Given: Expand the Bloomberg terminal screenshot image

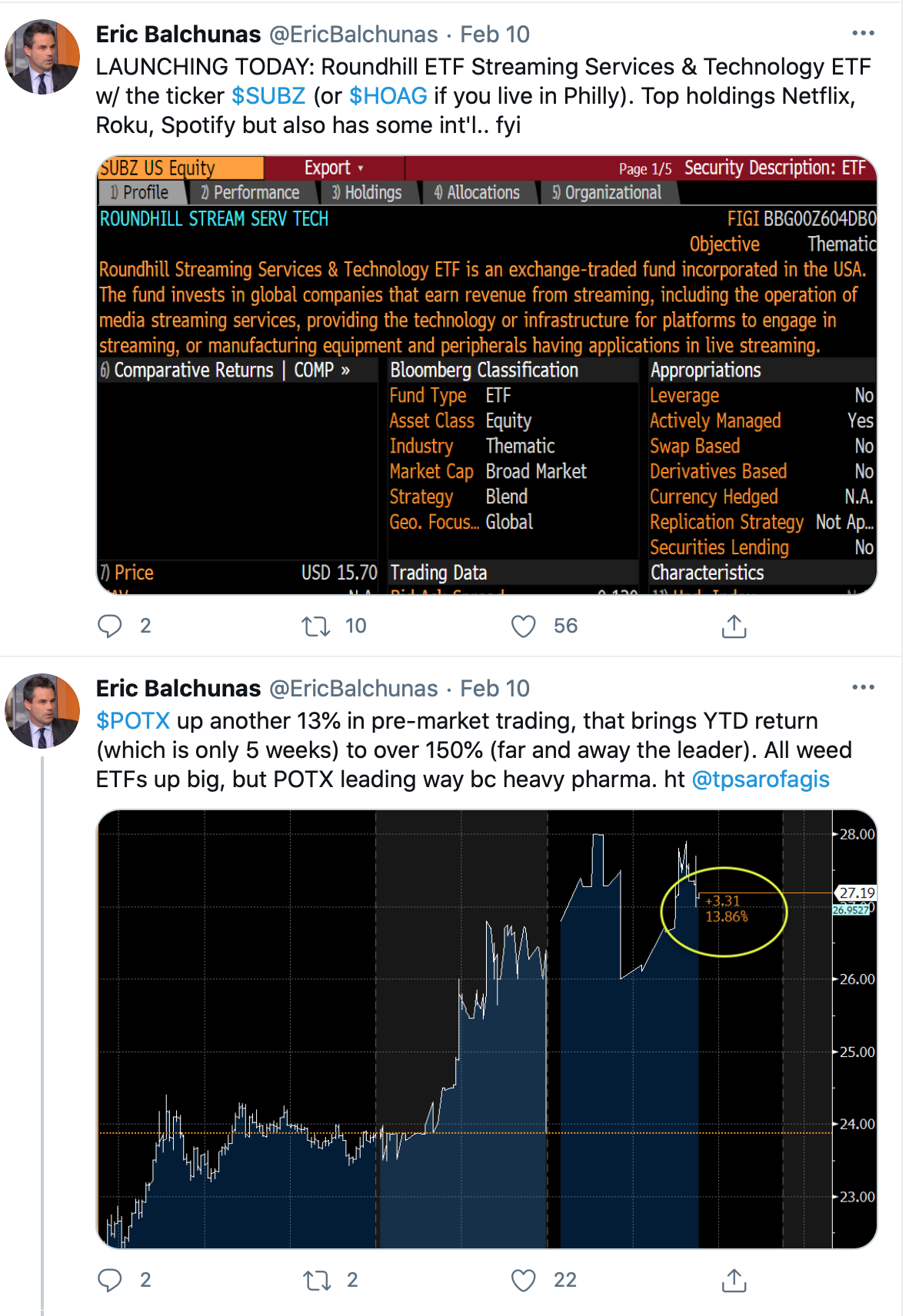Looking at the screenshot, I should tap(486, 375).
